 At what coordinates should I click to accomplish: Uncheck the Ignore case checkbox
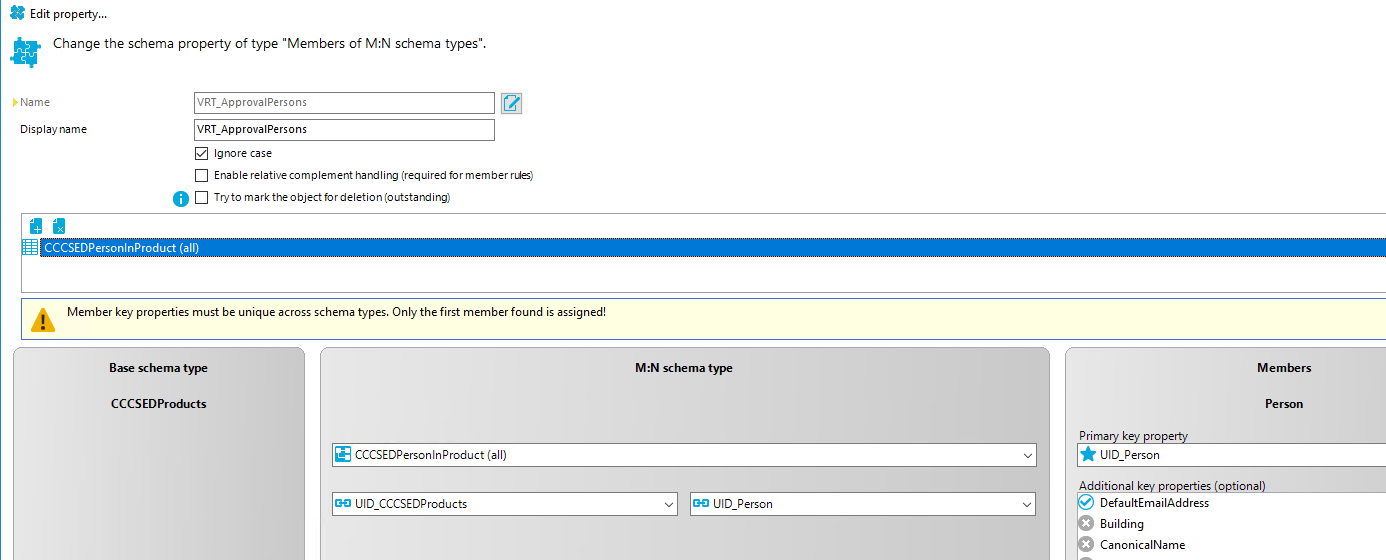[202, 154]
